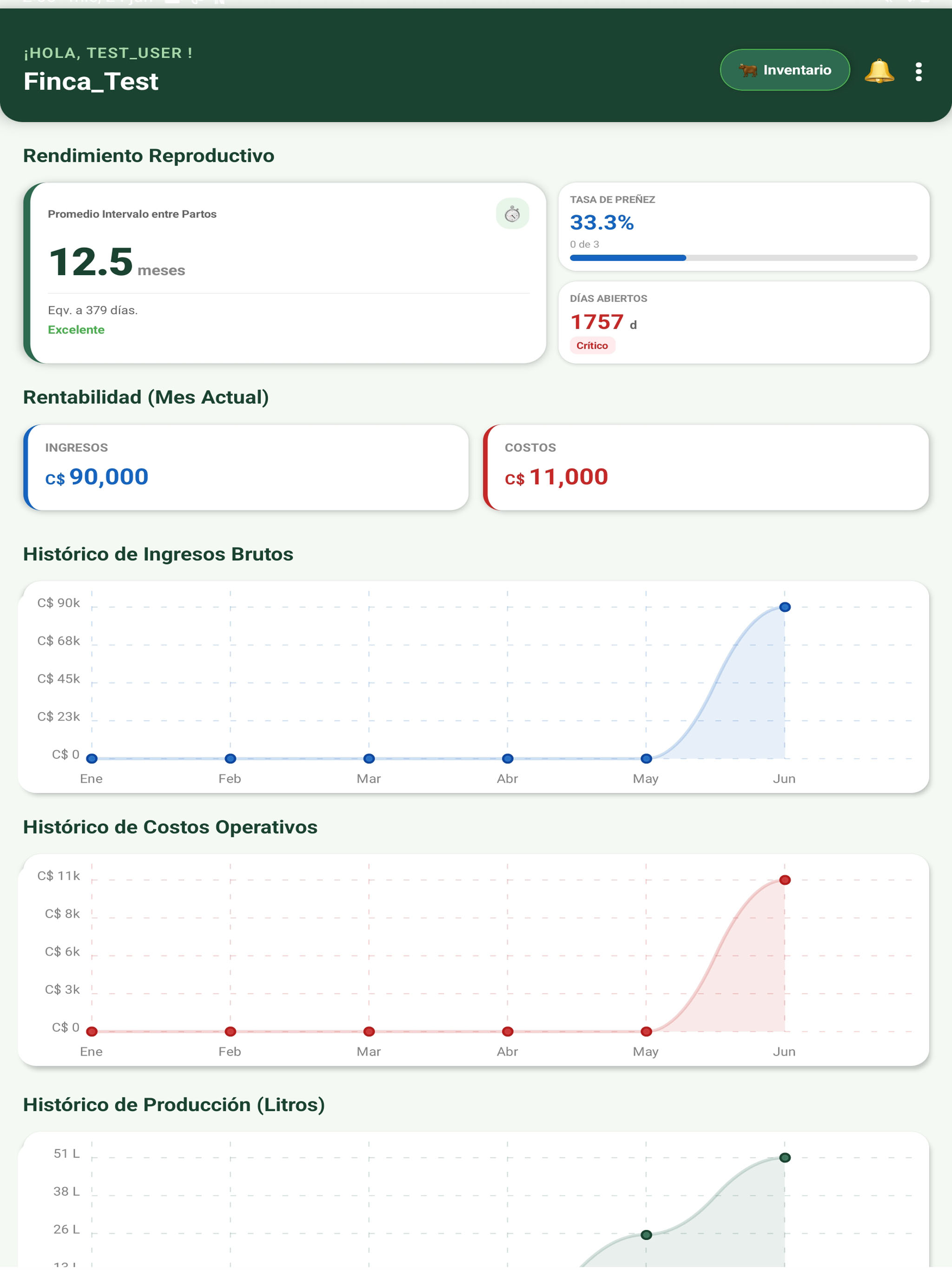Click the Jun data point in Costos Operativos chart

coord(785,880)
